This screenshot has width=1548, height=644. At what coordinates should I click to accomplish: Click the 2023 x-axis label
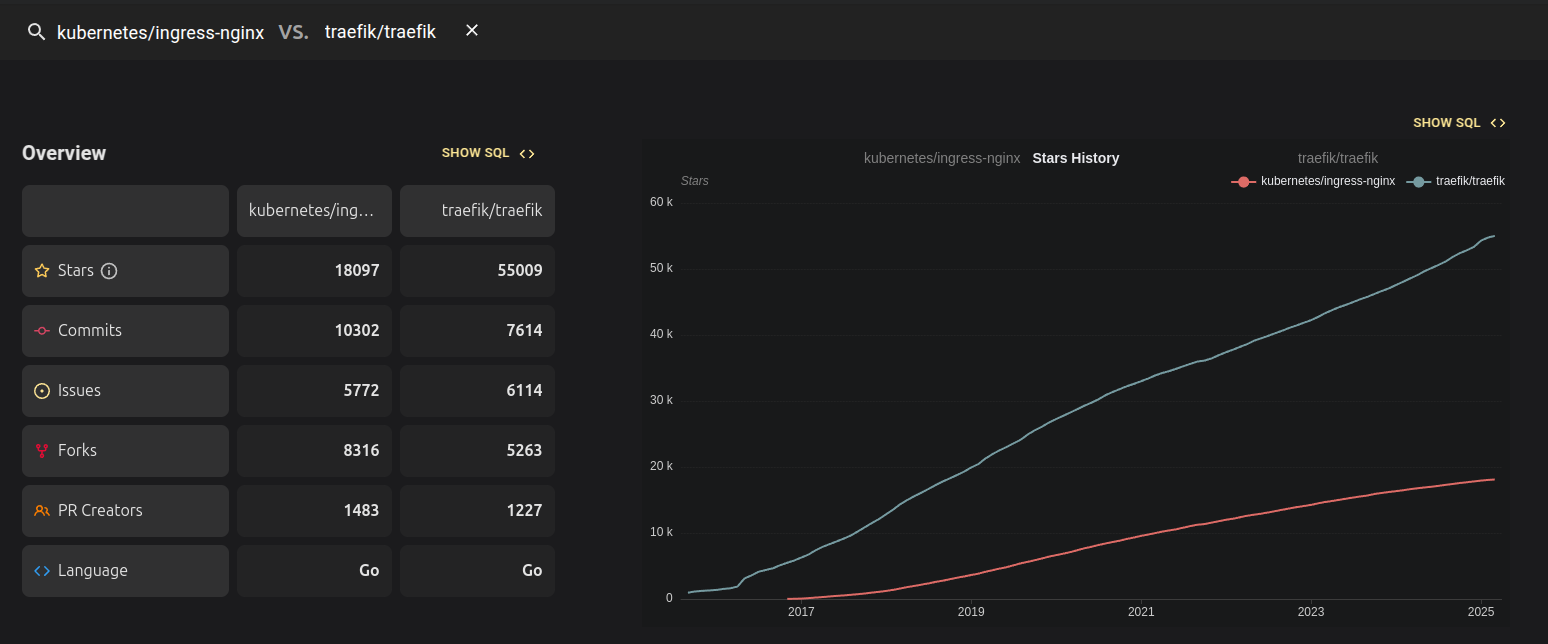[1311, 611]
